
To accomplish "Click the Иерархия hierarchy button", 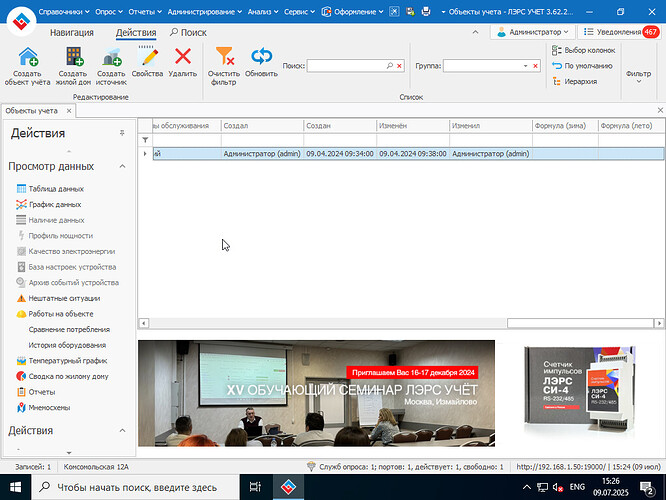I will (575, 82).
